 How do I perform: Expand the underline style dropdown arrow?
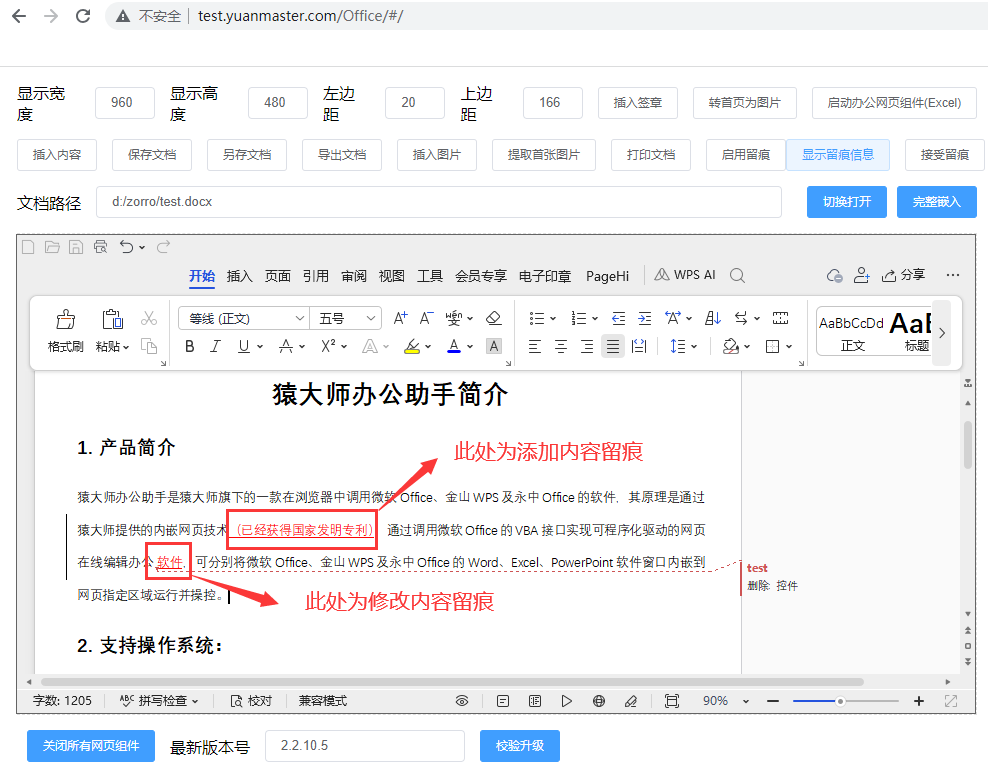pos(260,347)
